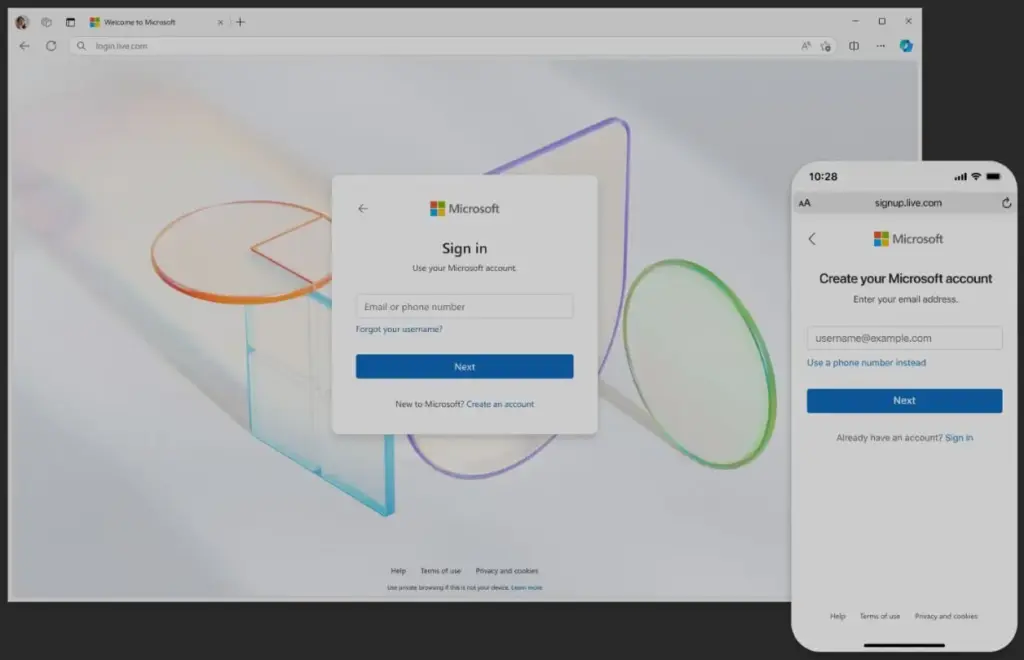Click the Create your Microsoft account heading
The width and height of the screenshot is (1024, 660).
[x=905, y=279]
